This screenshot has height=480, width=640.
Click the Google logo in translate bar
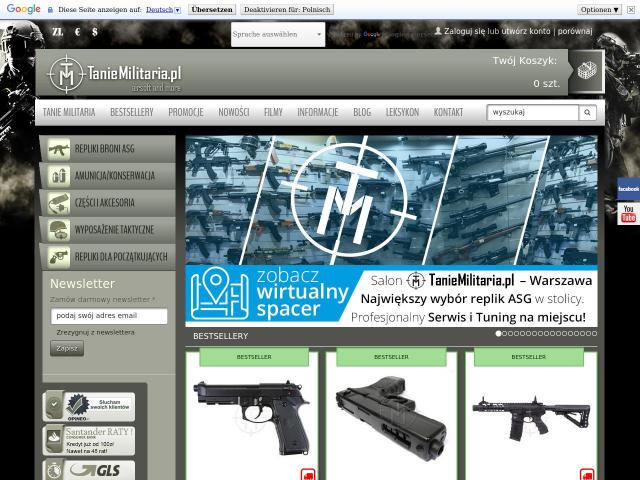click(24, 9)
